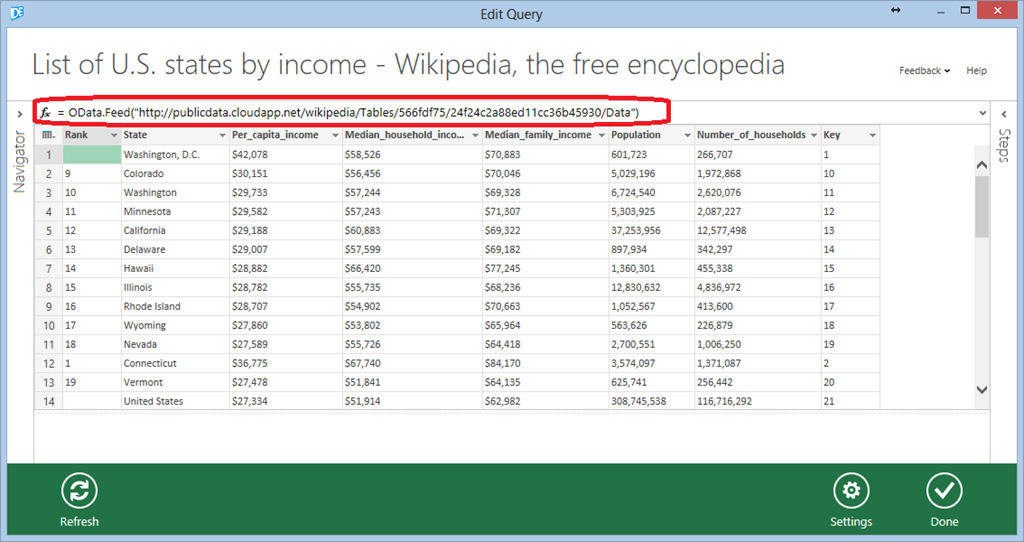
Task: Open the Median_family_income column filter dropdown
Action: coord(601,135)
